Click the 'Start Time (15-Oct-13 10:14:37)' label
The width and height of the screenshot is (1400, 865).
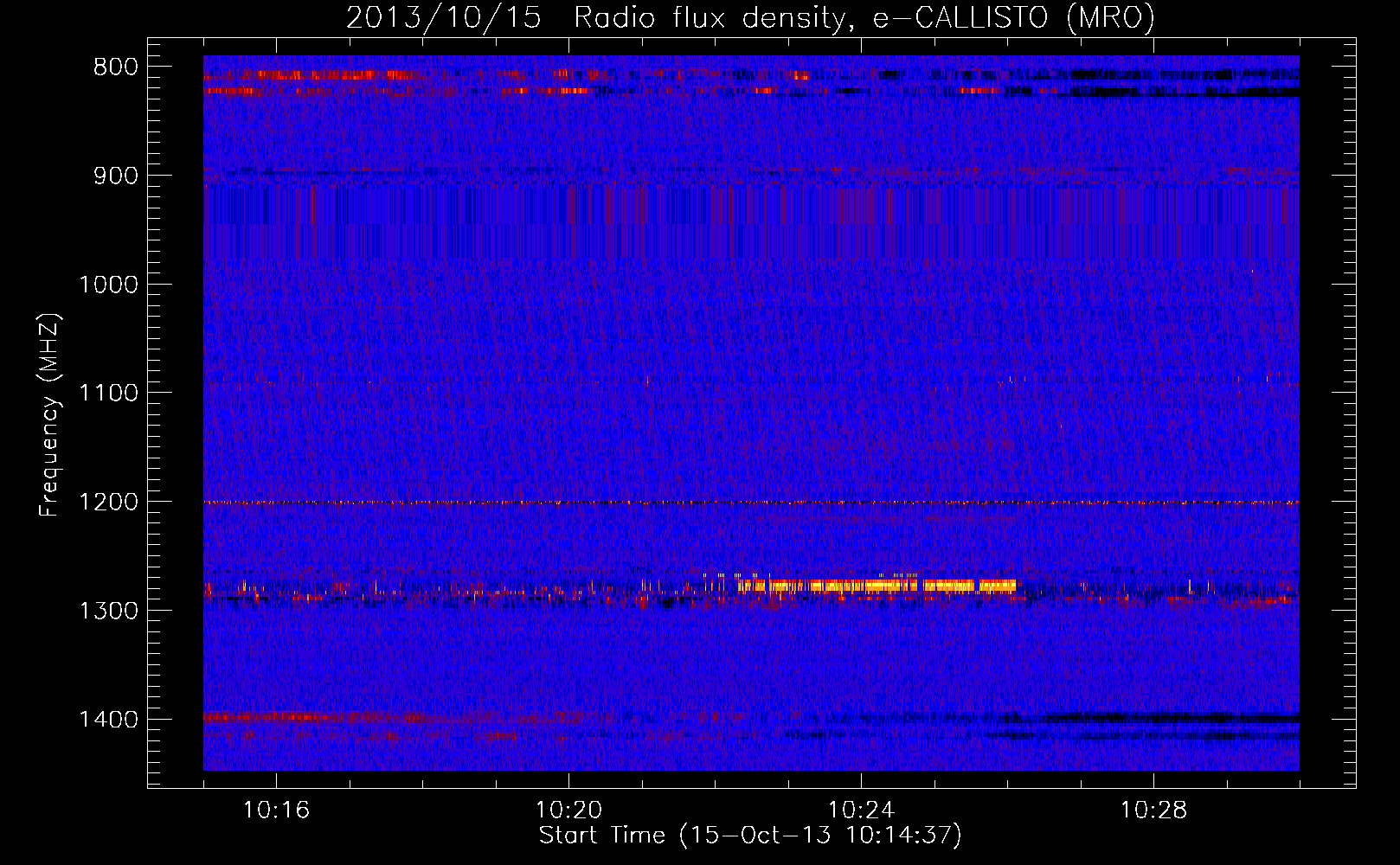tap(750, 836)
